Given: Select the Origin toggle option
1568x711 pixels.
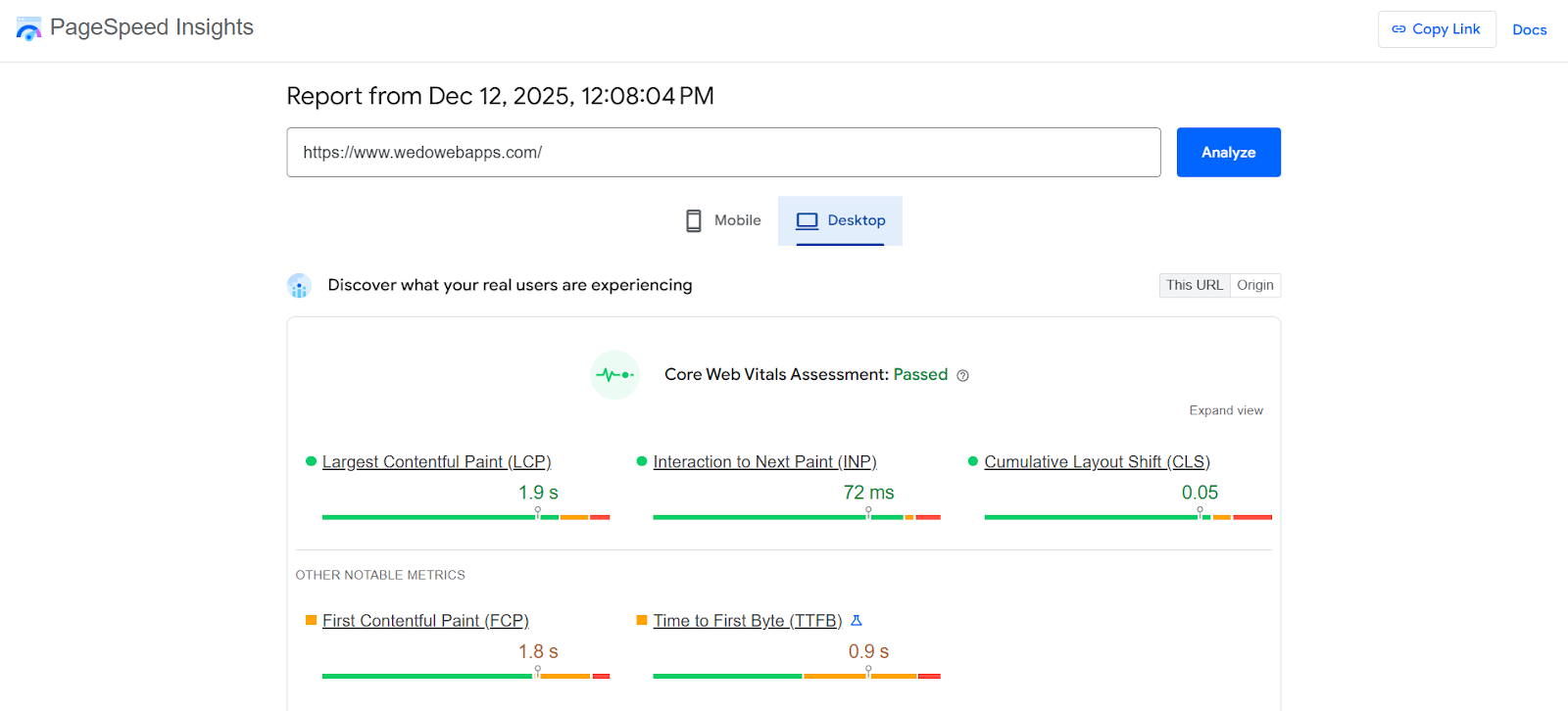Looking at the screenshot, I should tap(1254, 285).
